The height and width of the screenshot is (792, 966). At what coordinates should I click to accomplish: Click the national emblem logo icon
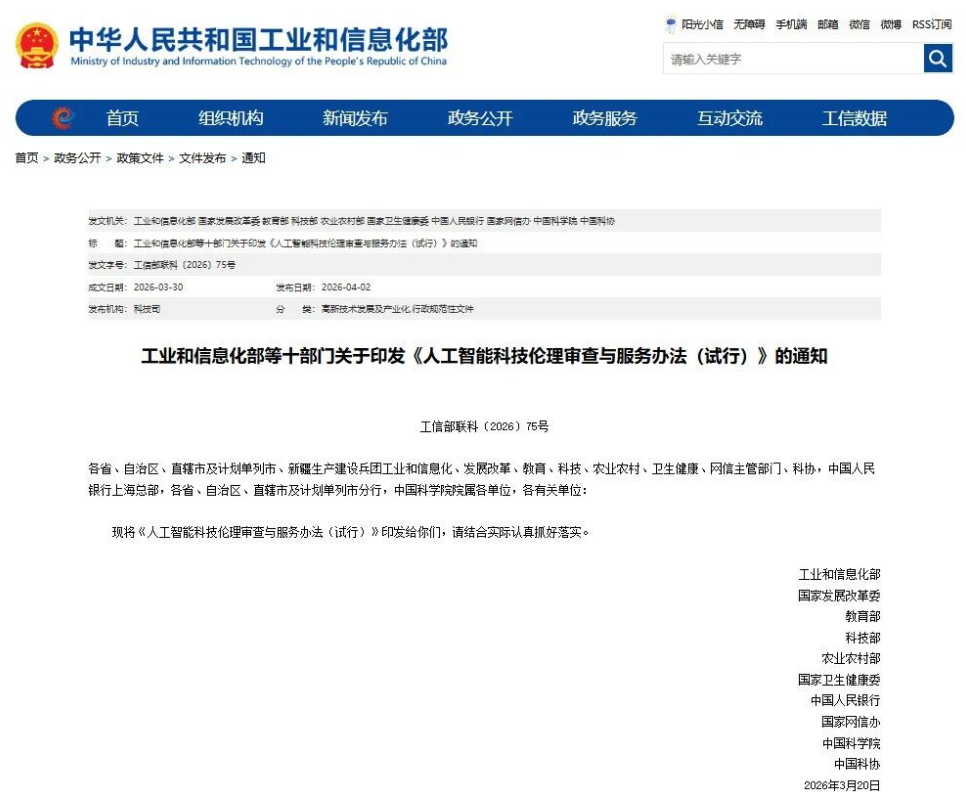coord(37,44)
